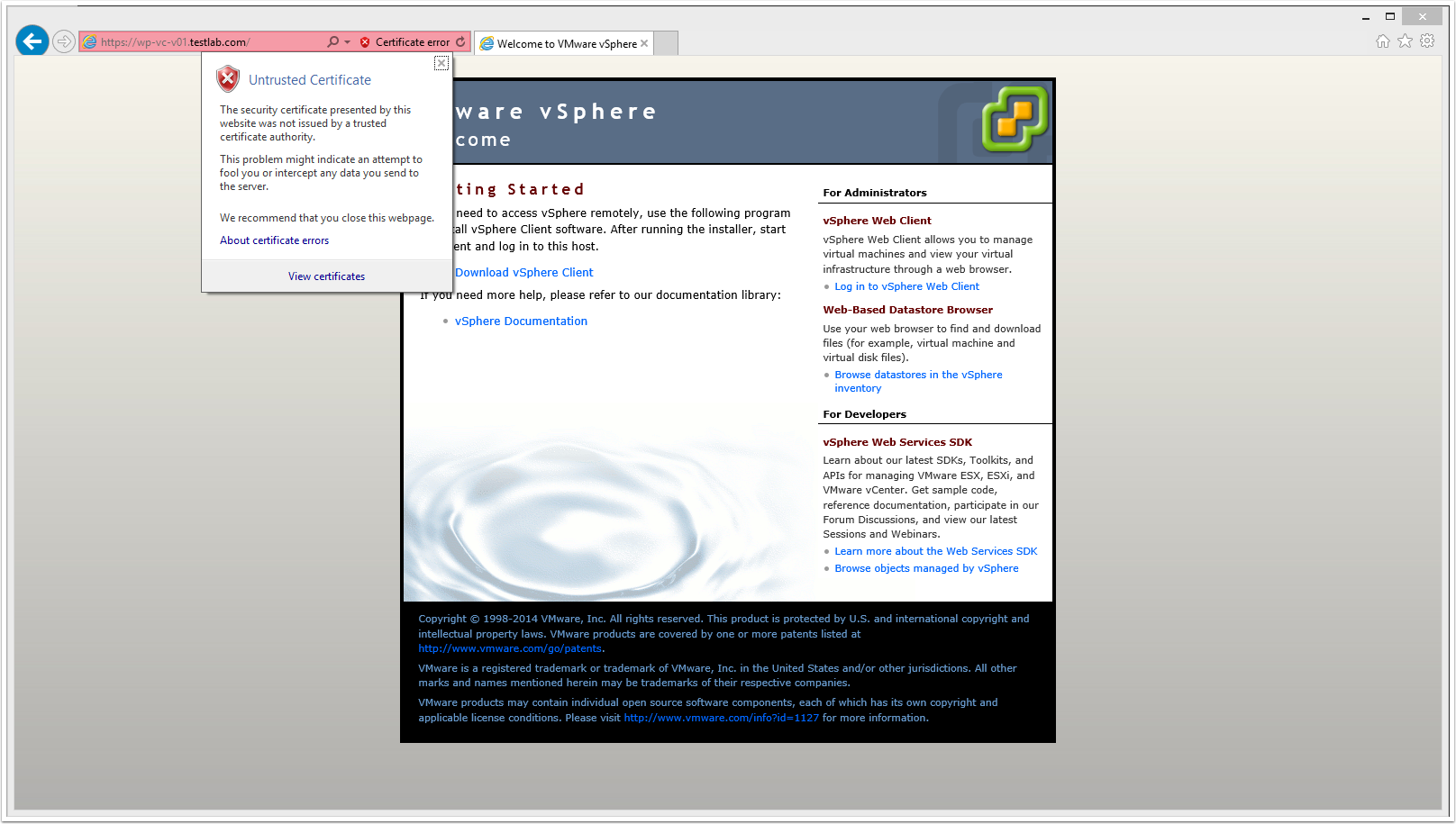Open Log in to vSphere Web Client

pyautogui.click(x=906, y=286)
